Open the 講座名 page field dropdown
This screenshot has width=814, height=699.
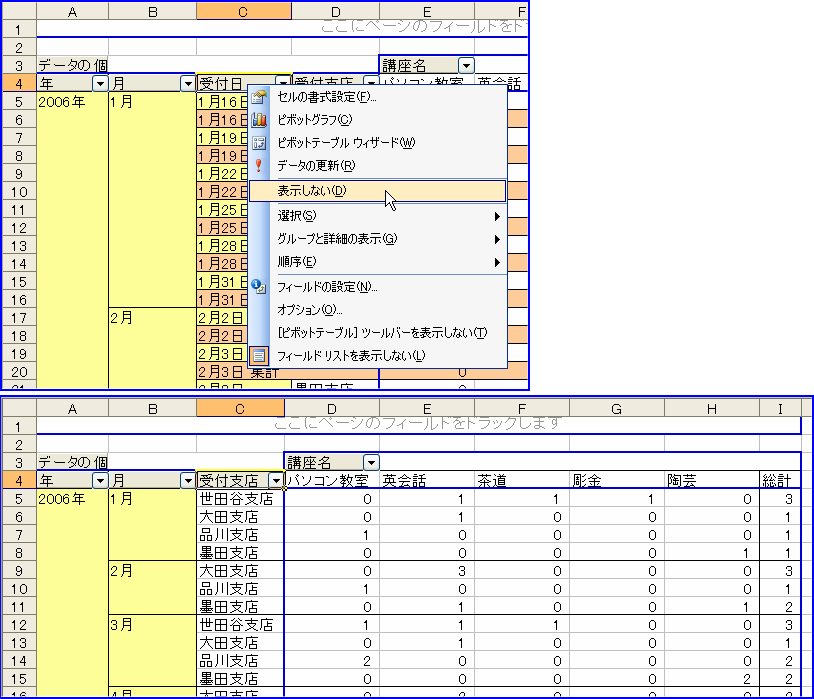(x=466, y=65)
